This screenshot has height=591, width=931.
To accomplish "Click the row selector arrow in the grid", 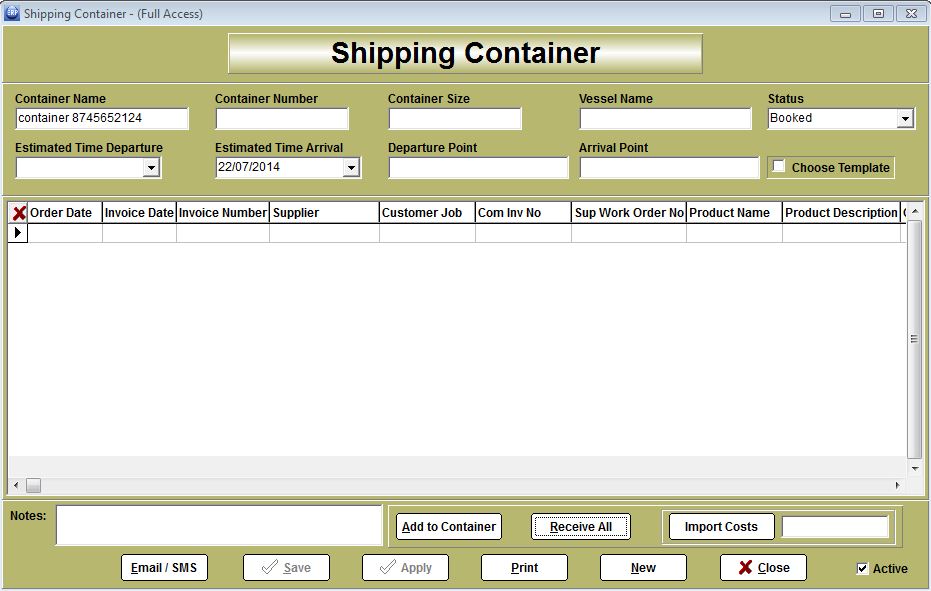I will pyautogui.click(x=18, y=232).
